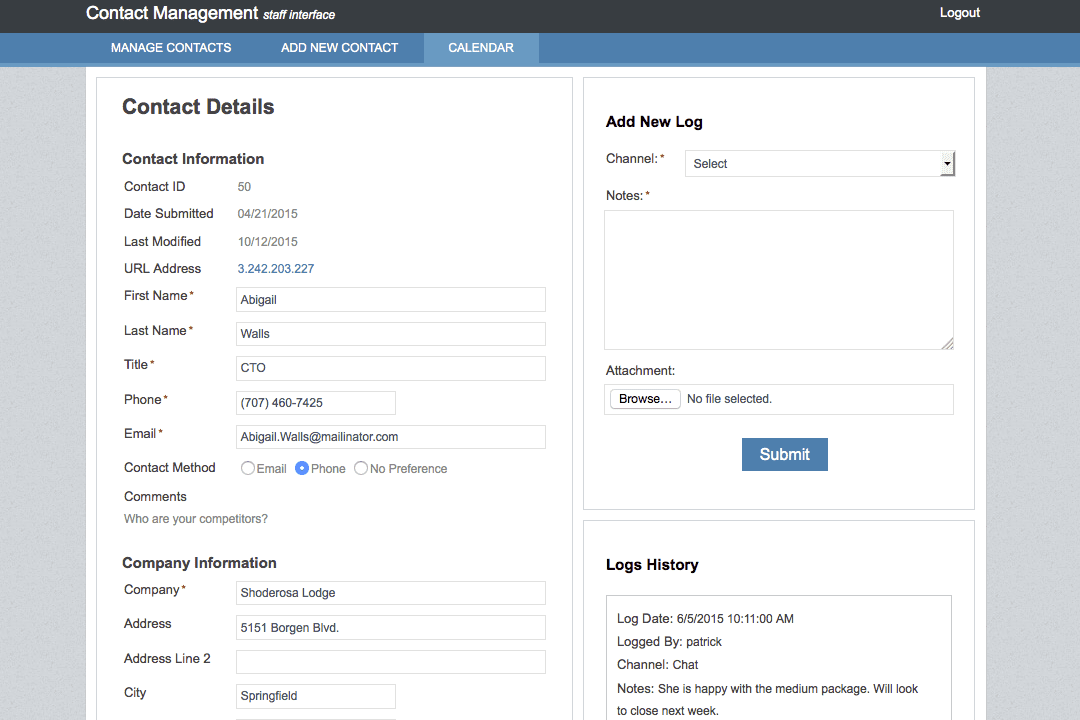Image resolution: width=1080 pixels, height=720 pixels.
Task: Select the Email address input field
Action: [x=391, y=437]
